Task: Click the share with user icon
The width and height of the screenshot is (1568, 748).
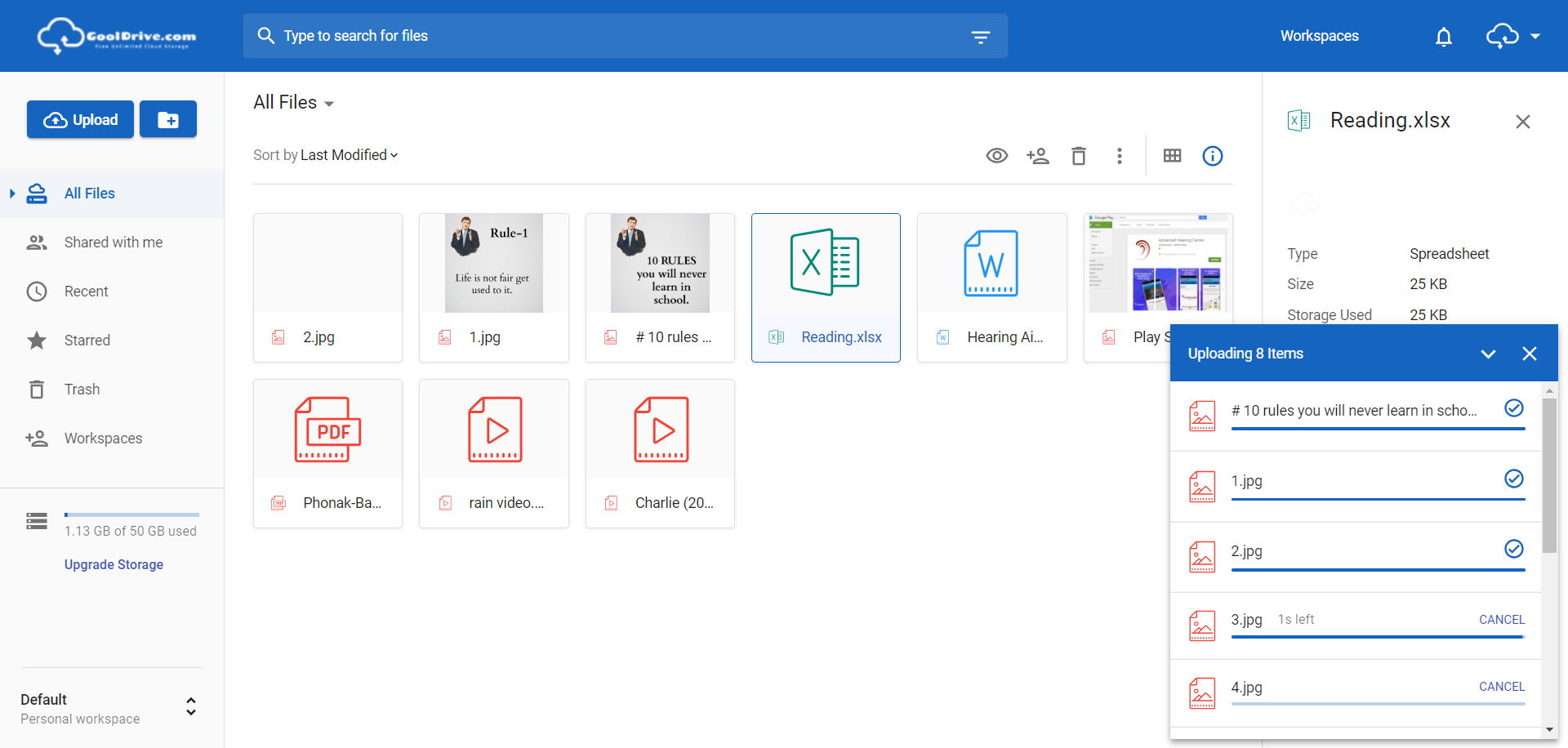Action: 1037,156
